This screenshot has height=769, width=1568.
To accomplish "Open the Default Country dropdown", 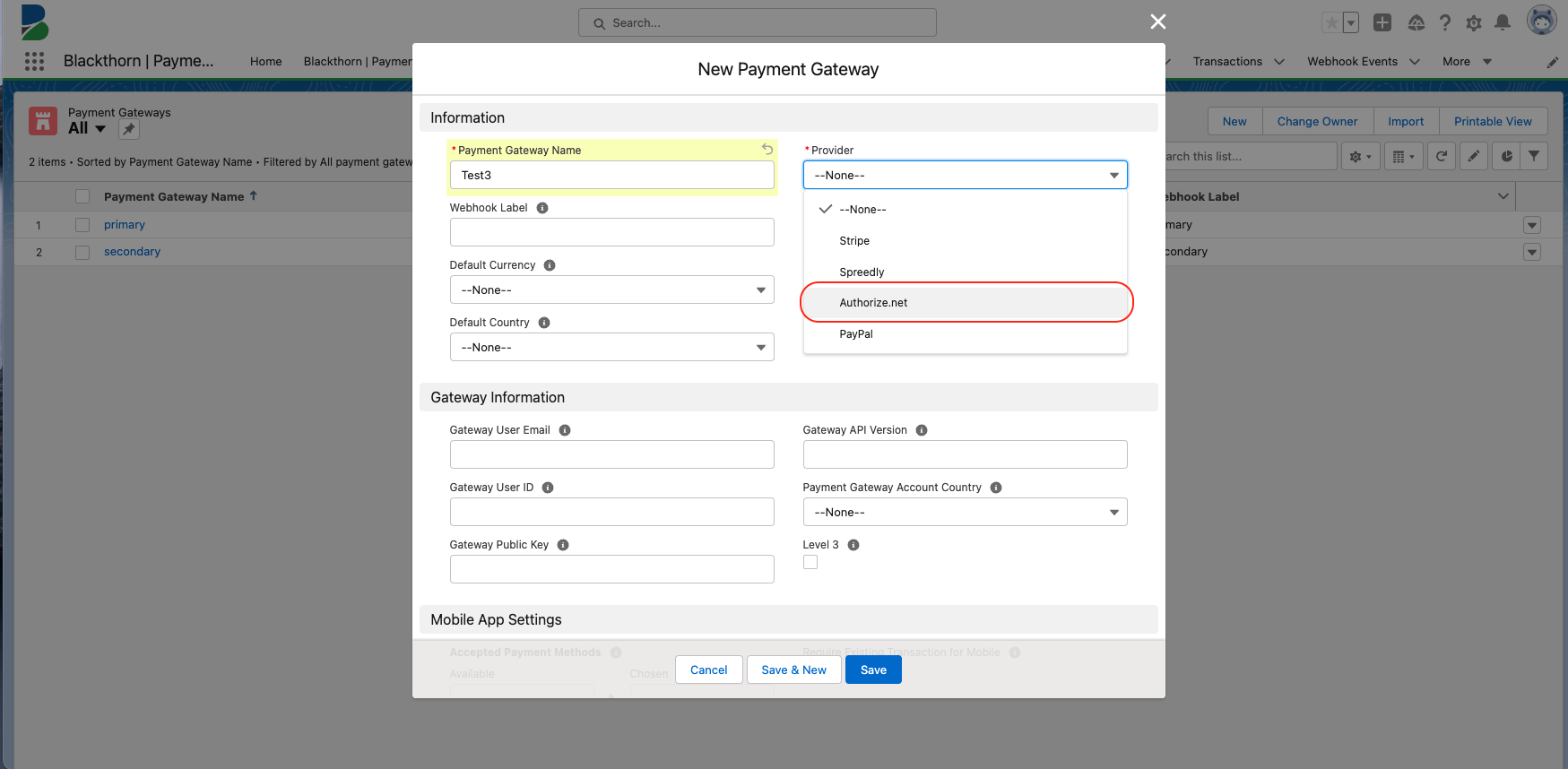I will (611, 347).
